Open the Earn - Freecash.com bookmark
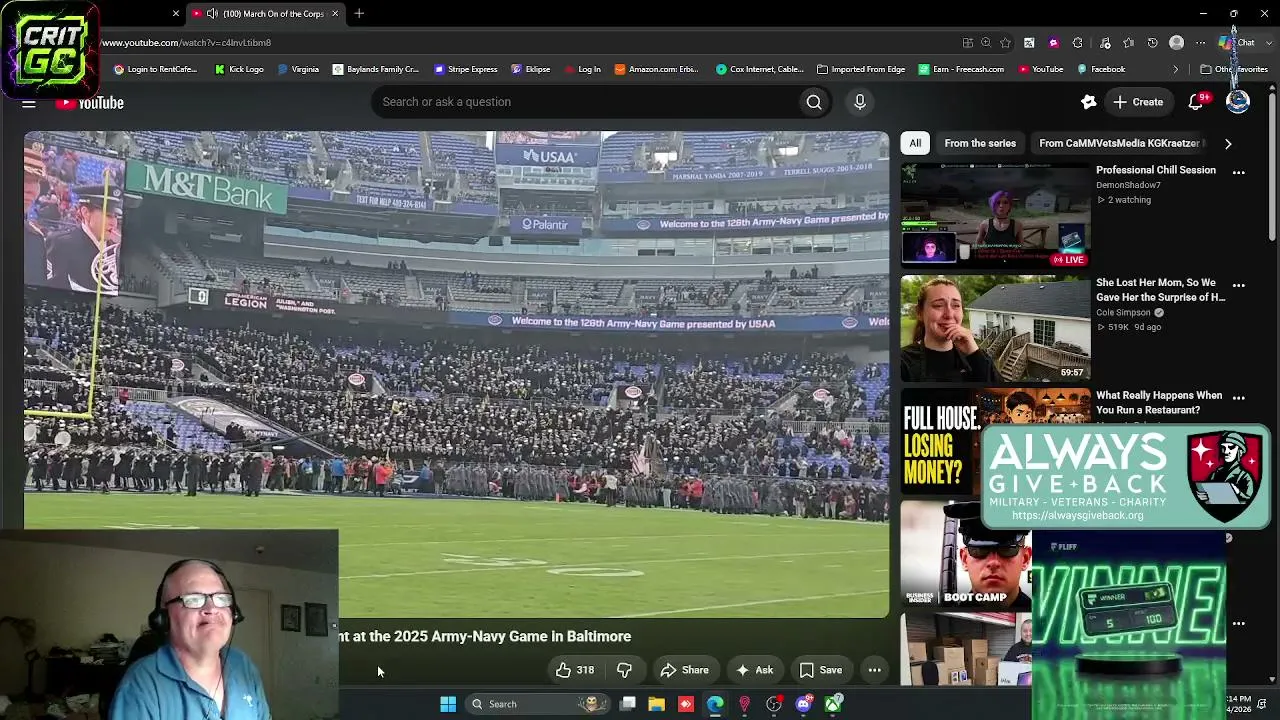Screen dimensions: 1280x720 961,70
